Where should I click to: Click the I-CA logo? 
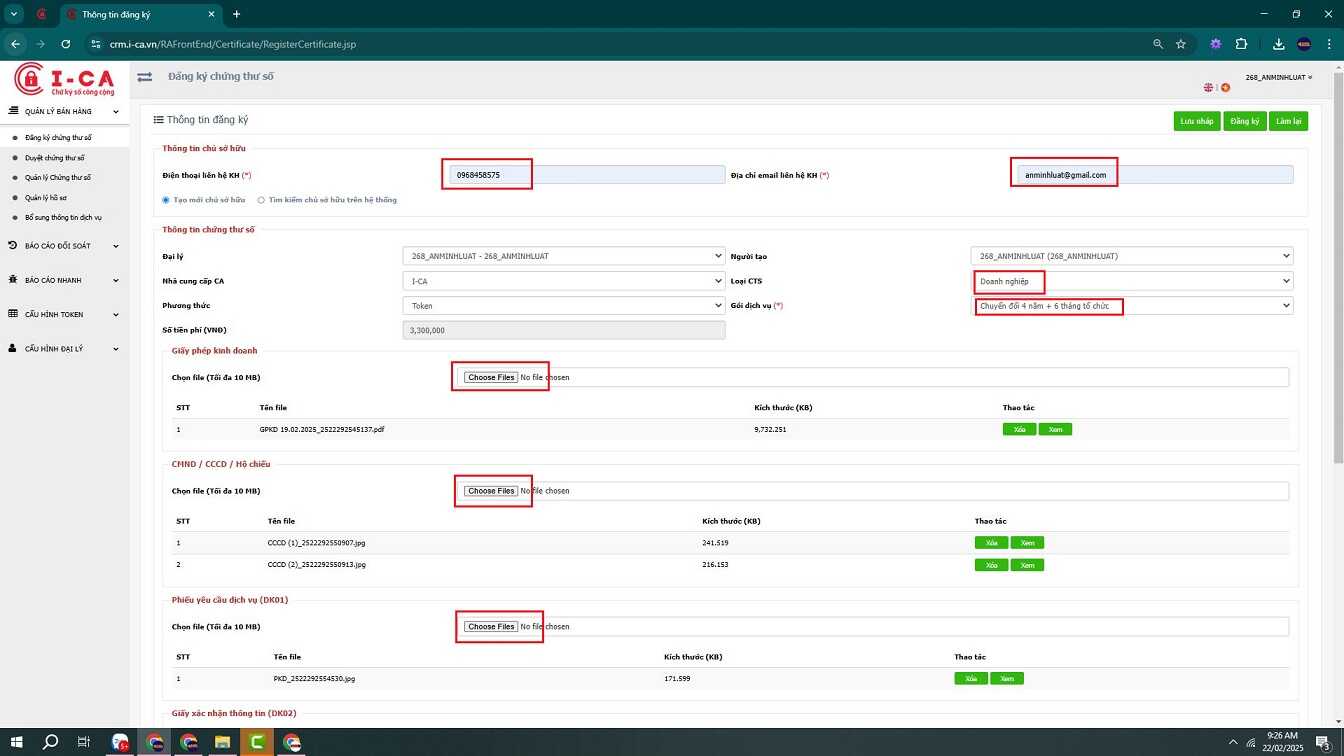pos(65,79)
